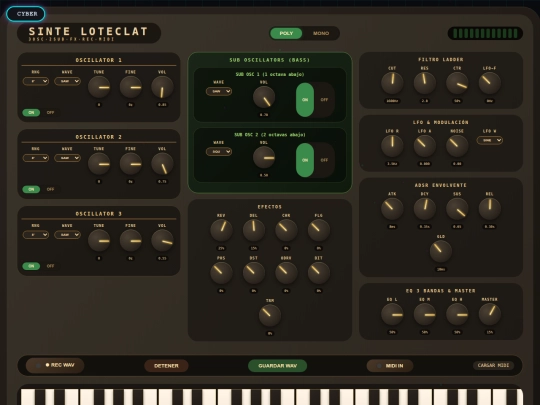Click the Oscillator 3 FINE knob
Viewport: 540px width, 405px height.
tap(131, 241)
